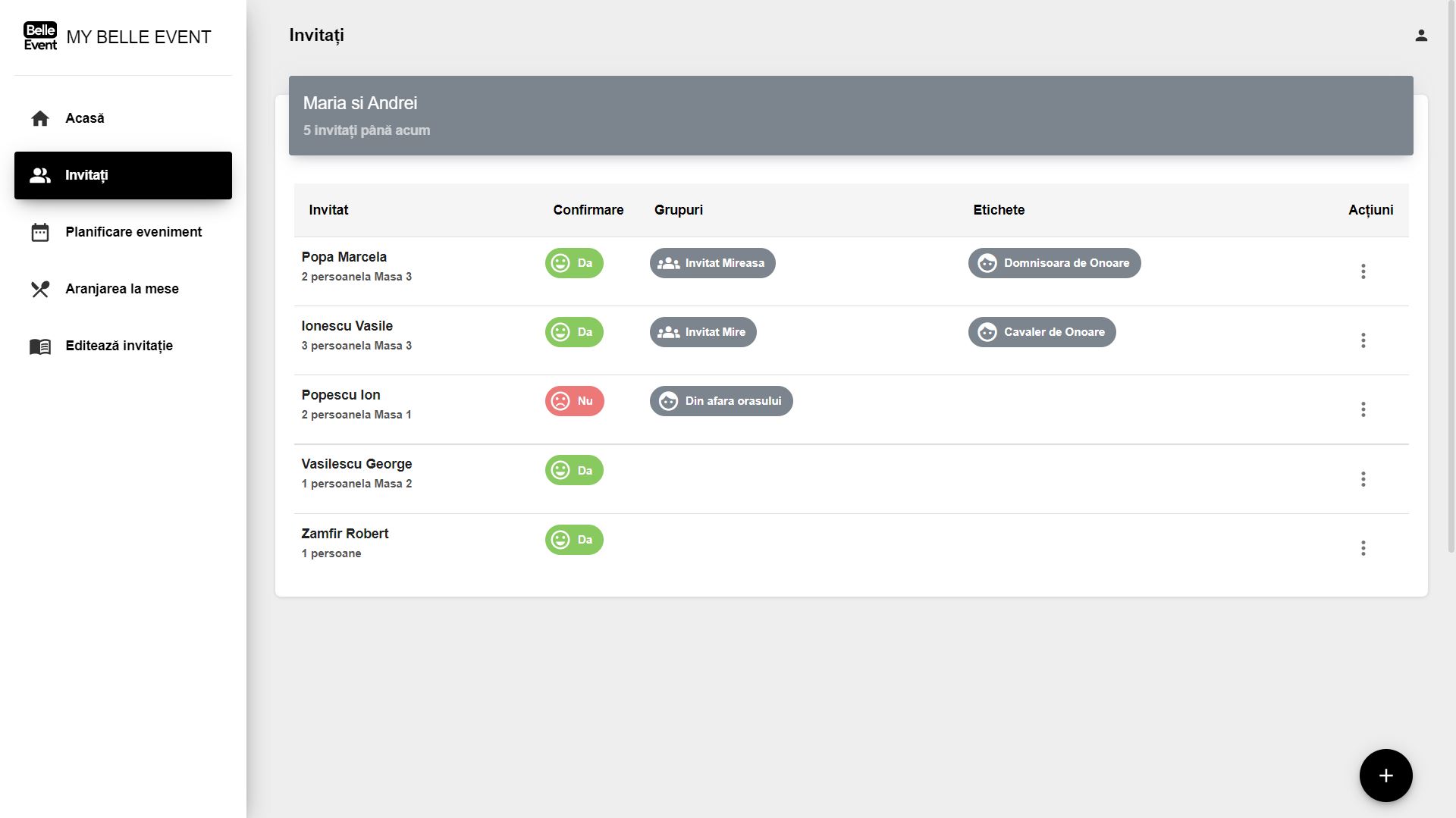The height and width of the screenshot is (818, 1456).
Task: Click the fork and spoon seating icon
Action: (40, 289)
